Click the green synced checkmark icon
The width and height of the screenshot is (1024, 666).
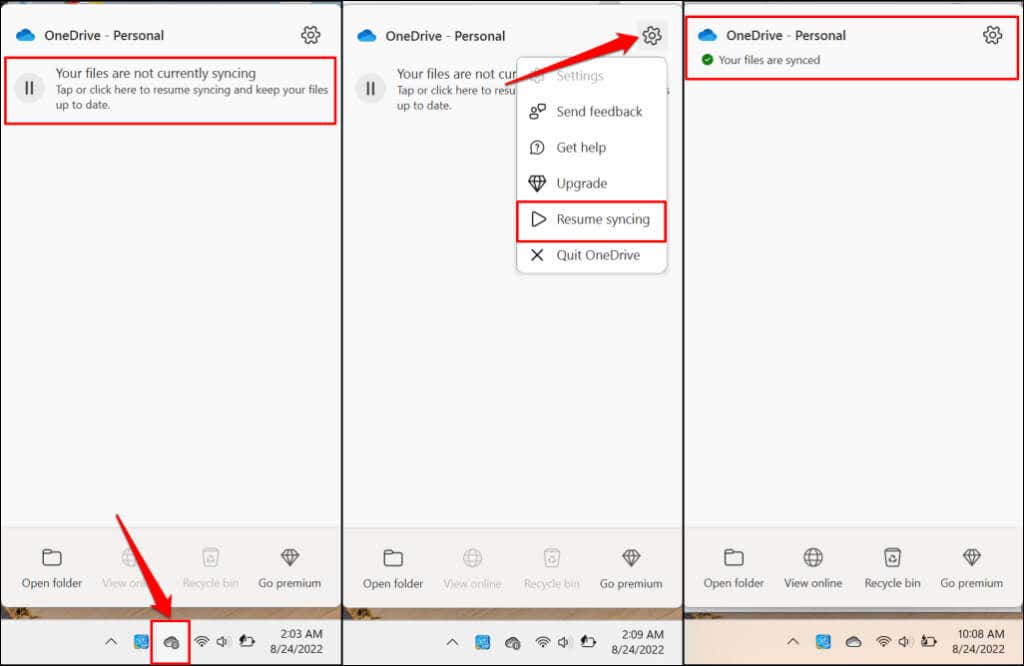tap(707, 59)
